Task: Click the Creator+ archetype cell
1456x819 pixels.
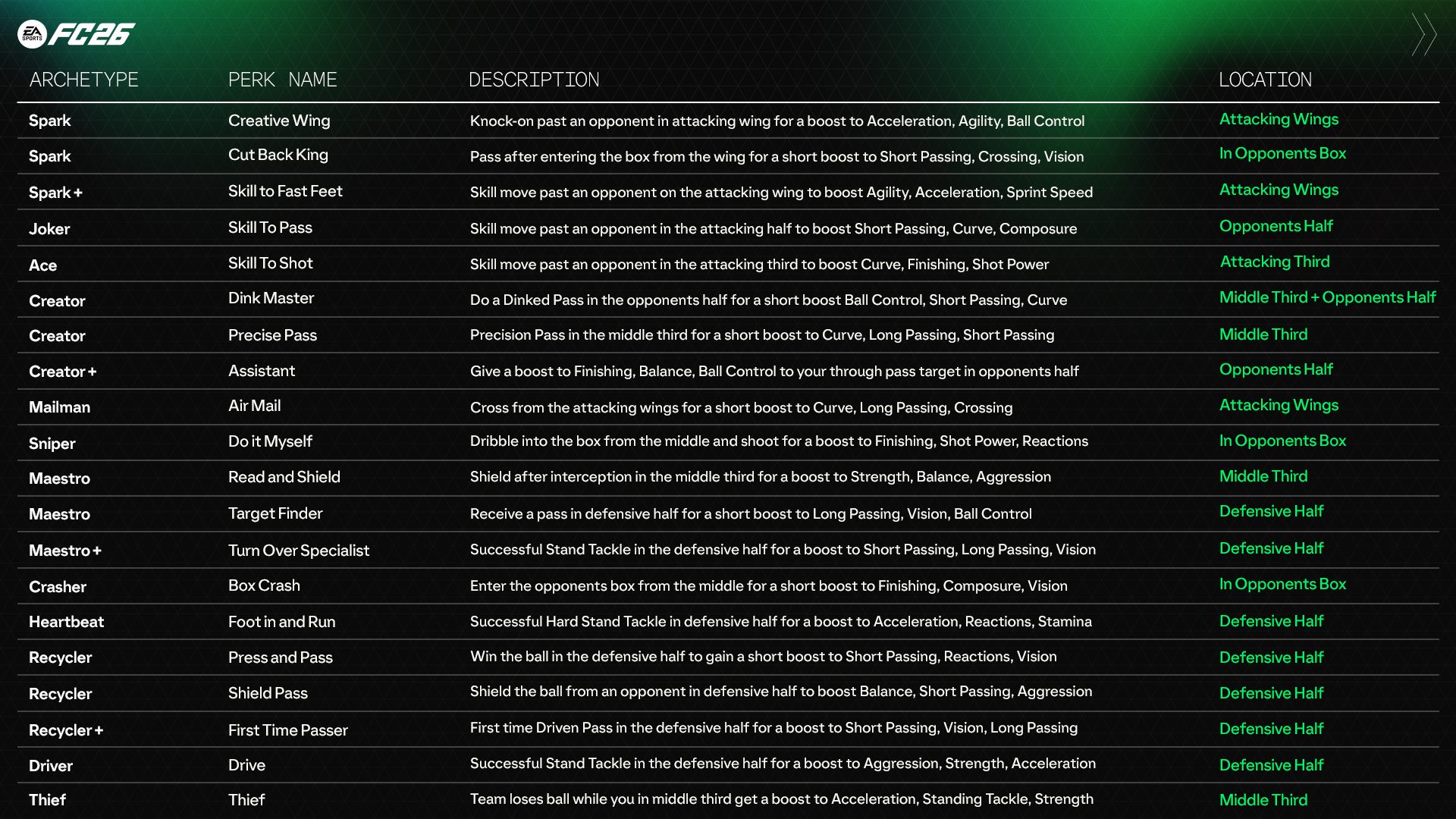Action: point(63,372)
